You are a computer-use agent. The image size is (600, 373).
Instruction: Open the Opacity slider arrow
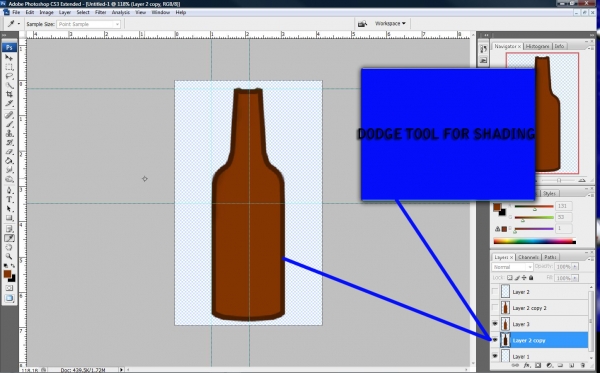pyautogui.click(x=575, y=267)
